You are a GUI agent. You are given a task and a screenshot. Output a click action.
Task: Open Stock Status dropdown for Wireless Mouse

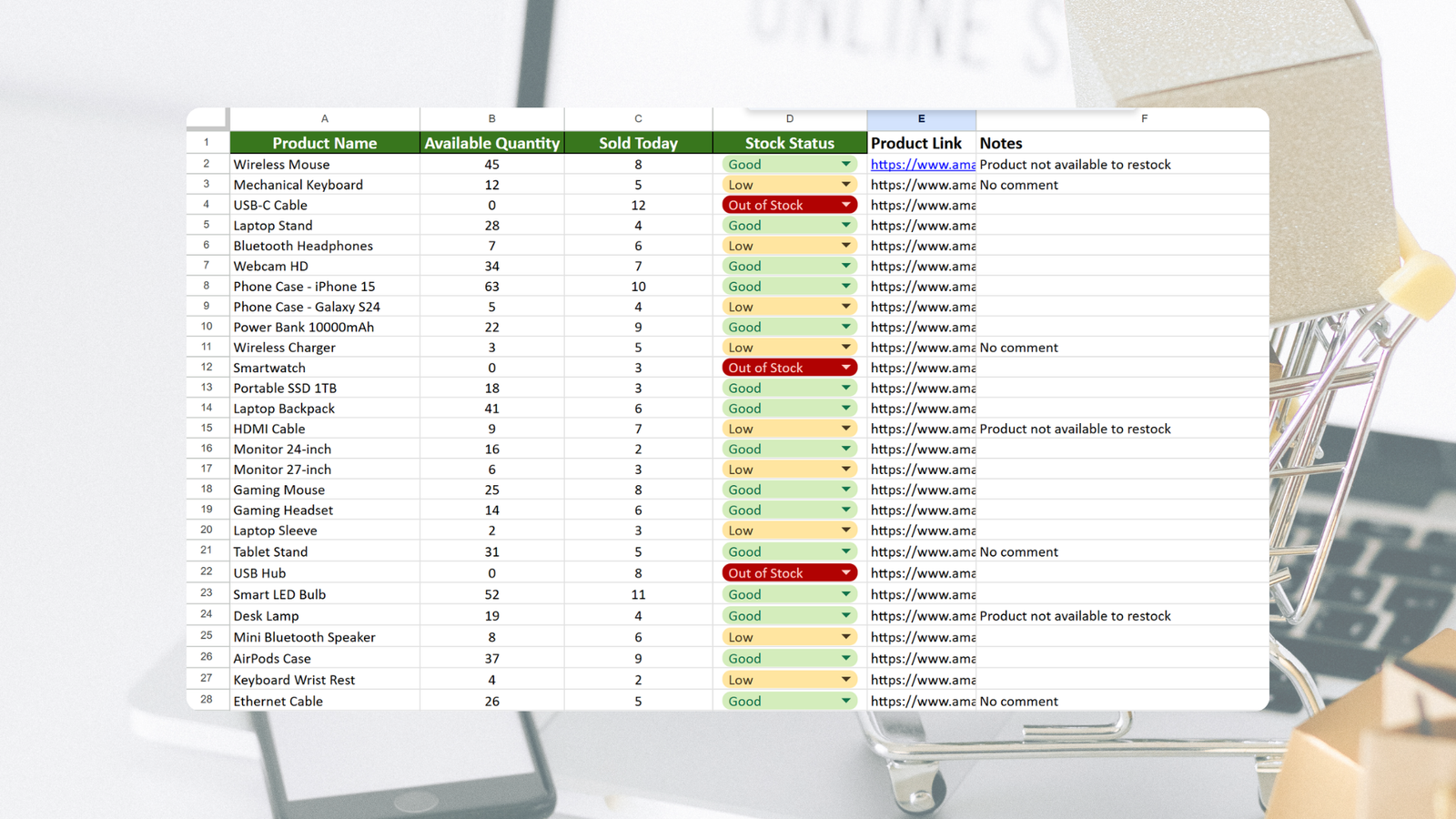pyautogui.click(x=845, y=165)
